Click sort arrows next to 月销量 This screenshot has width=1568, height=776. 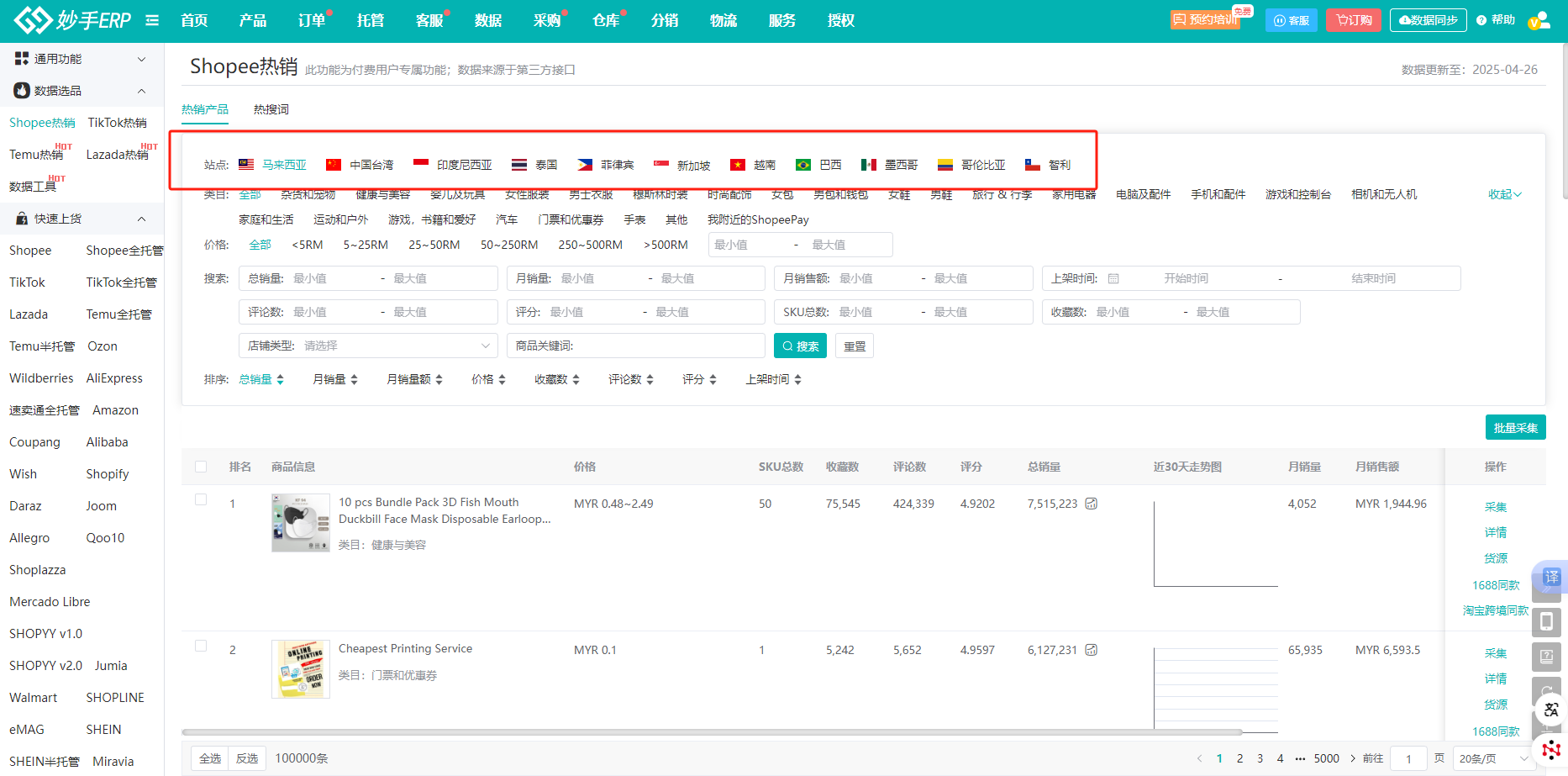tap(354, 380)
